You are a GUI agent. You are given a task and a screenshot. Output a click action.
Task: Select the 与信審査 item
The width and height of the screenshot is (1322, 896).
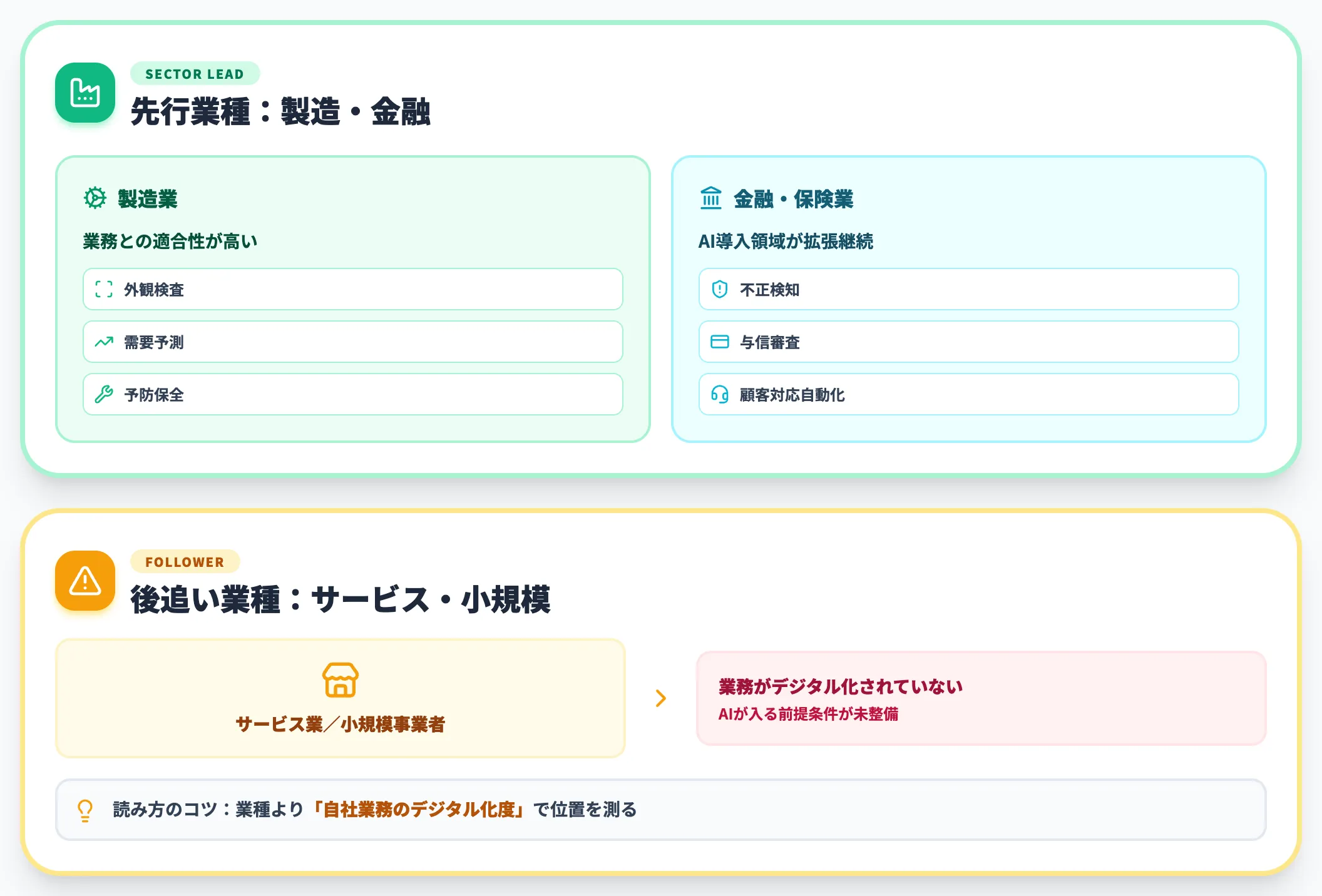coord(969,342)
